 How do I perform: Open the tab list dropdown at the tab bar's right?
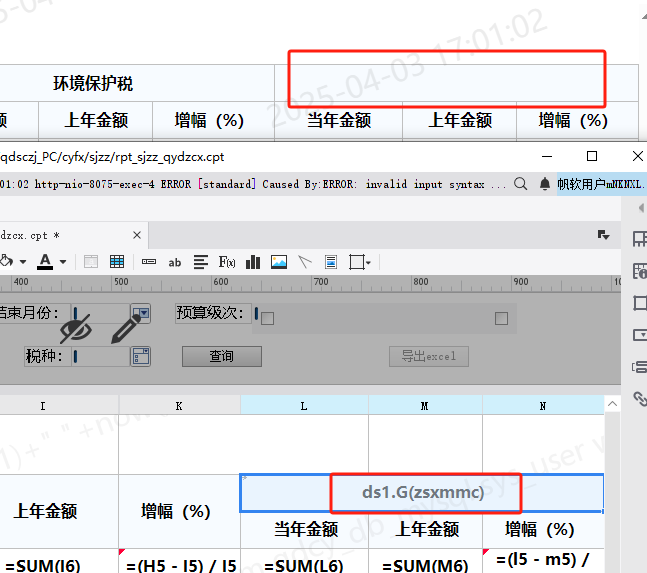click(x=603, y=234)
